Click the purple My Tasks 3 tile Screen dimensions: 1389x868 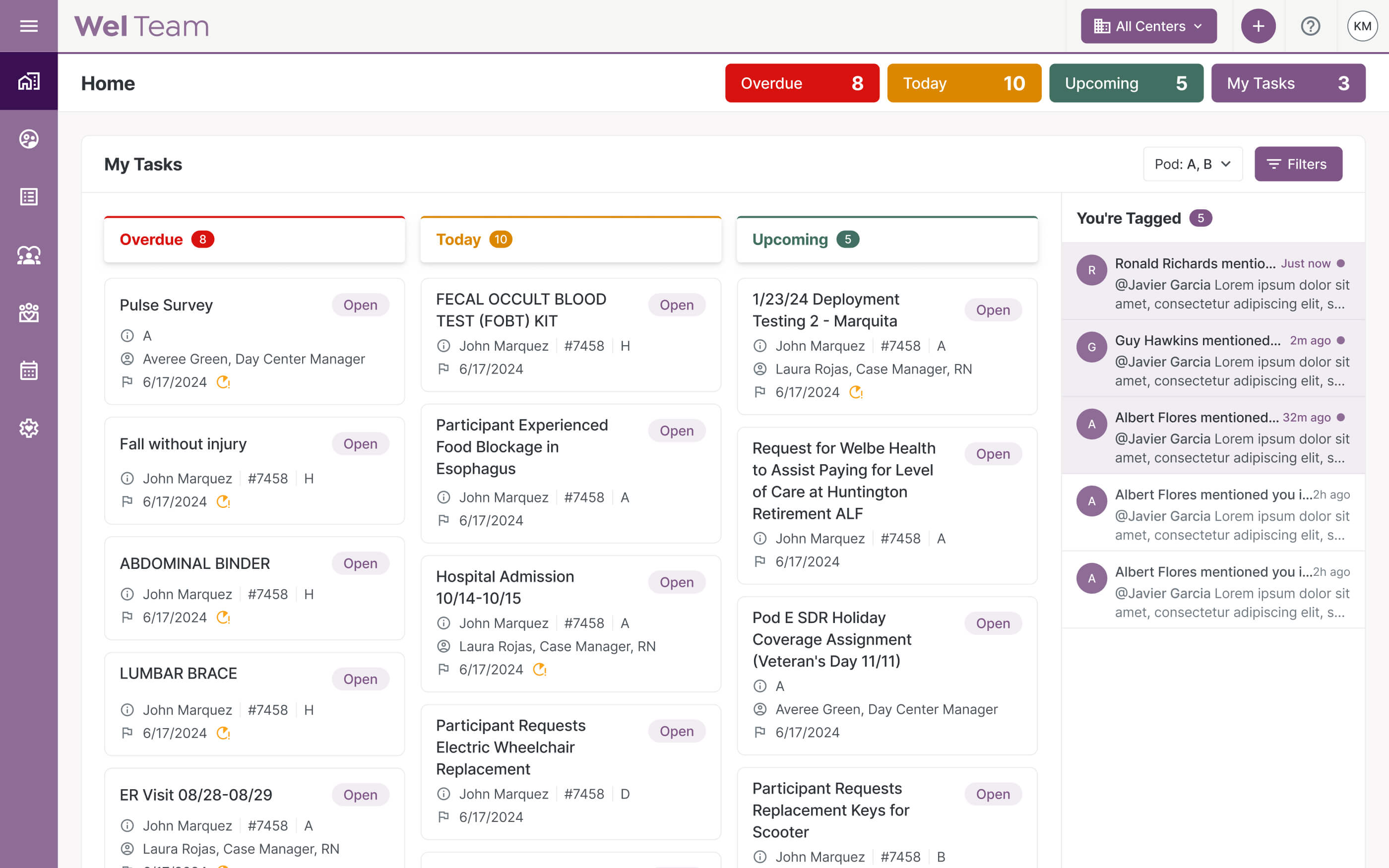pos(1288,83)
